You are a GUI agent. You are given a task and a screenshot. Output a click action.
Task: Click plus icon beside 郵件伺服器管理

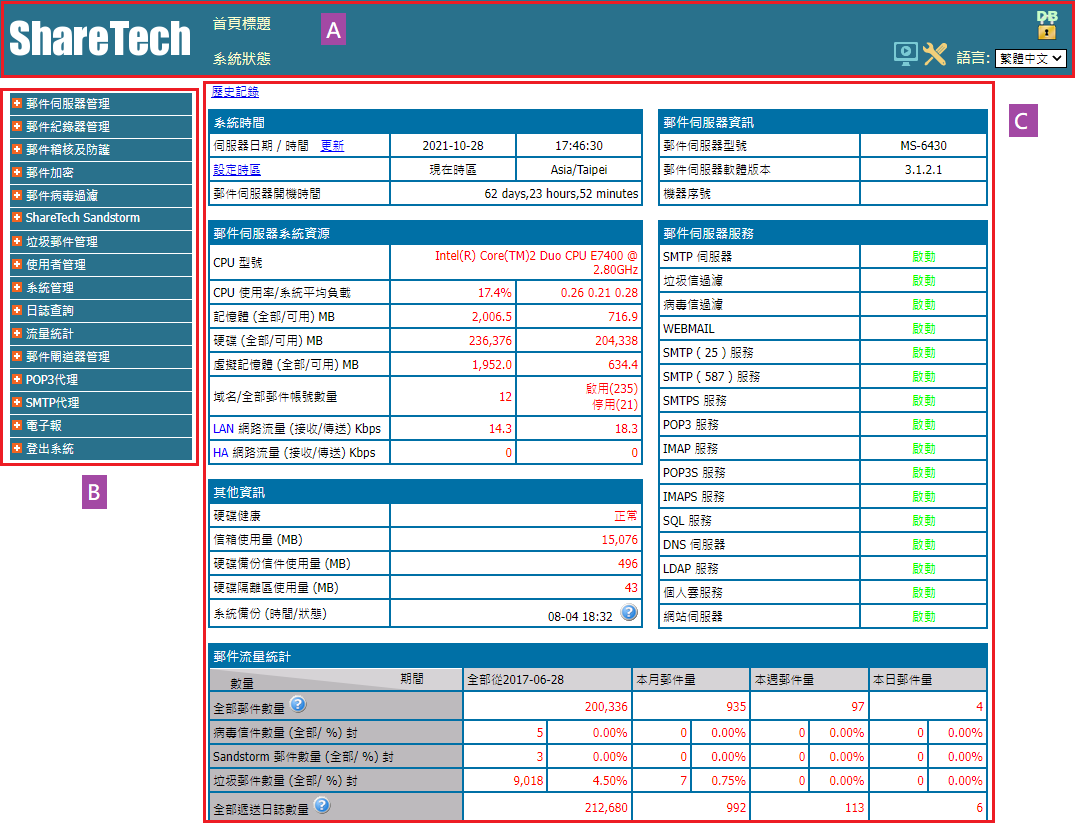(17, 103)
